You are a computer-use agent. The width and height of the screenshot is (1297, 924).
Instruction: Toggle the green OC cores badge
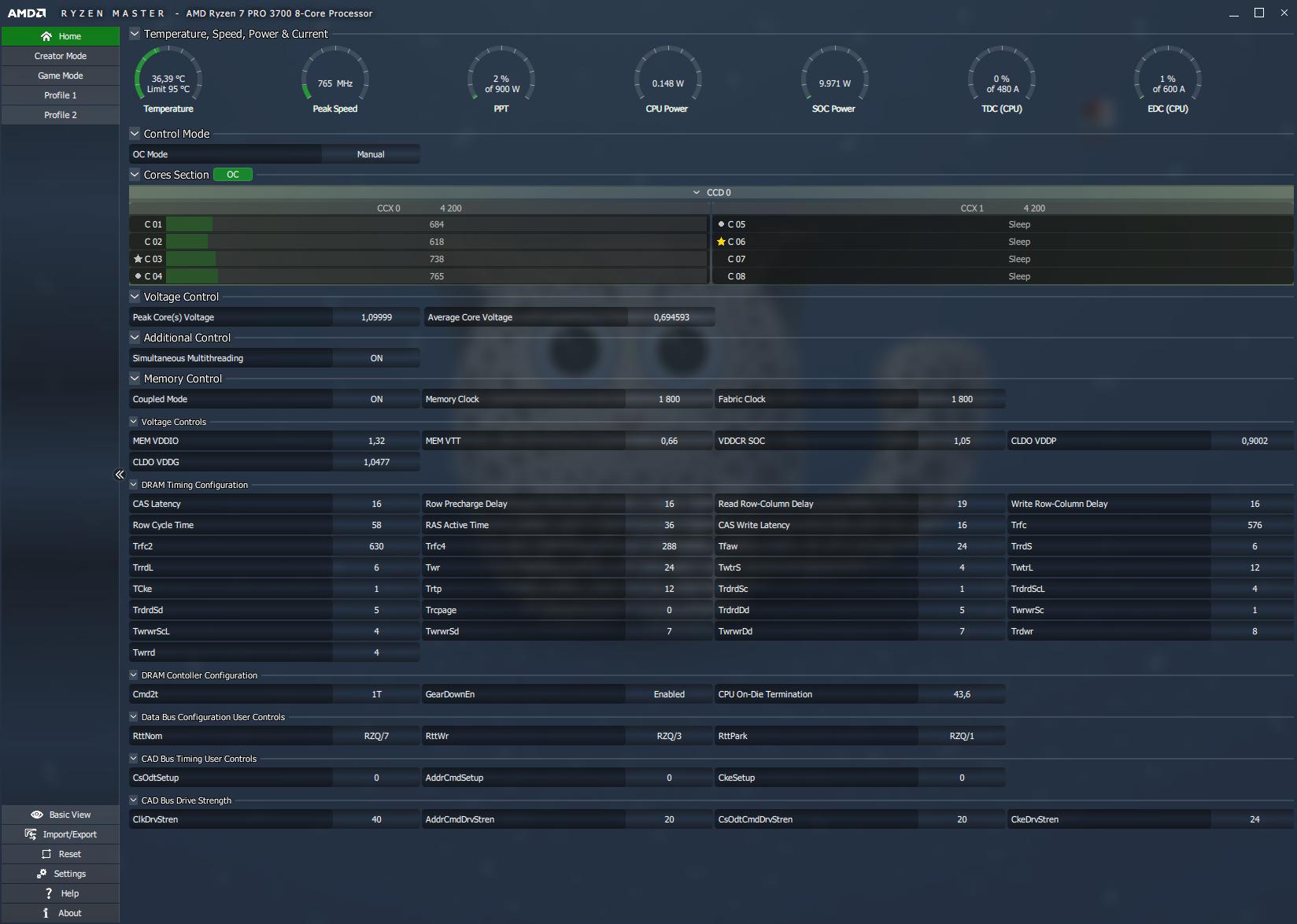click(233, 175)
